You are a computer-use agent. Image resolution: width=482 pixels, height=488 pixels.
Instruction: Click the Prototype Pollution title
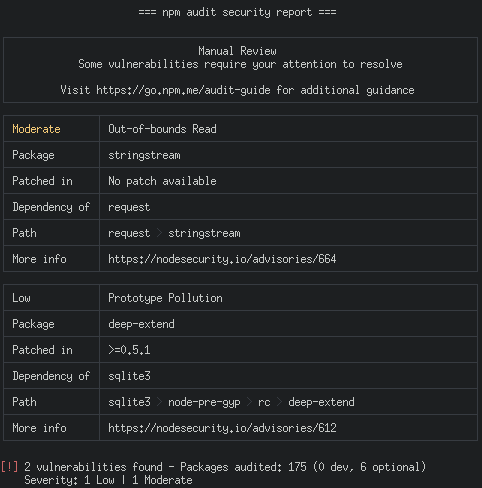point(165,298)
